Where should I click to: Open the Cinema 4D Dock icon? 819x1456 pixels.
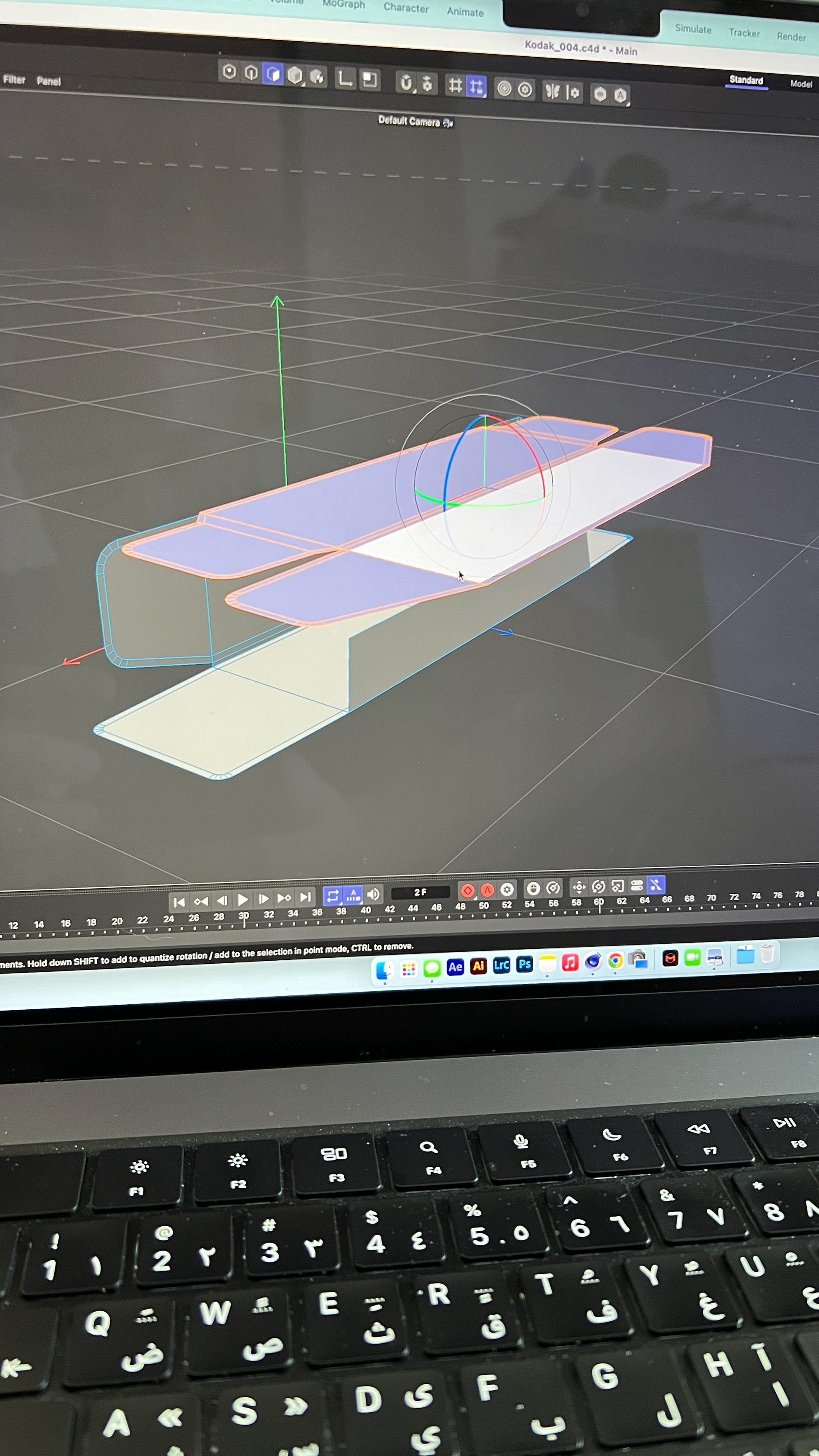coord(593,961)
